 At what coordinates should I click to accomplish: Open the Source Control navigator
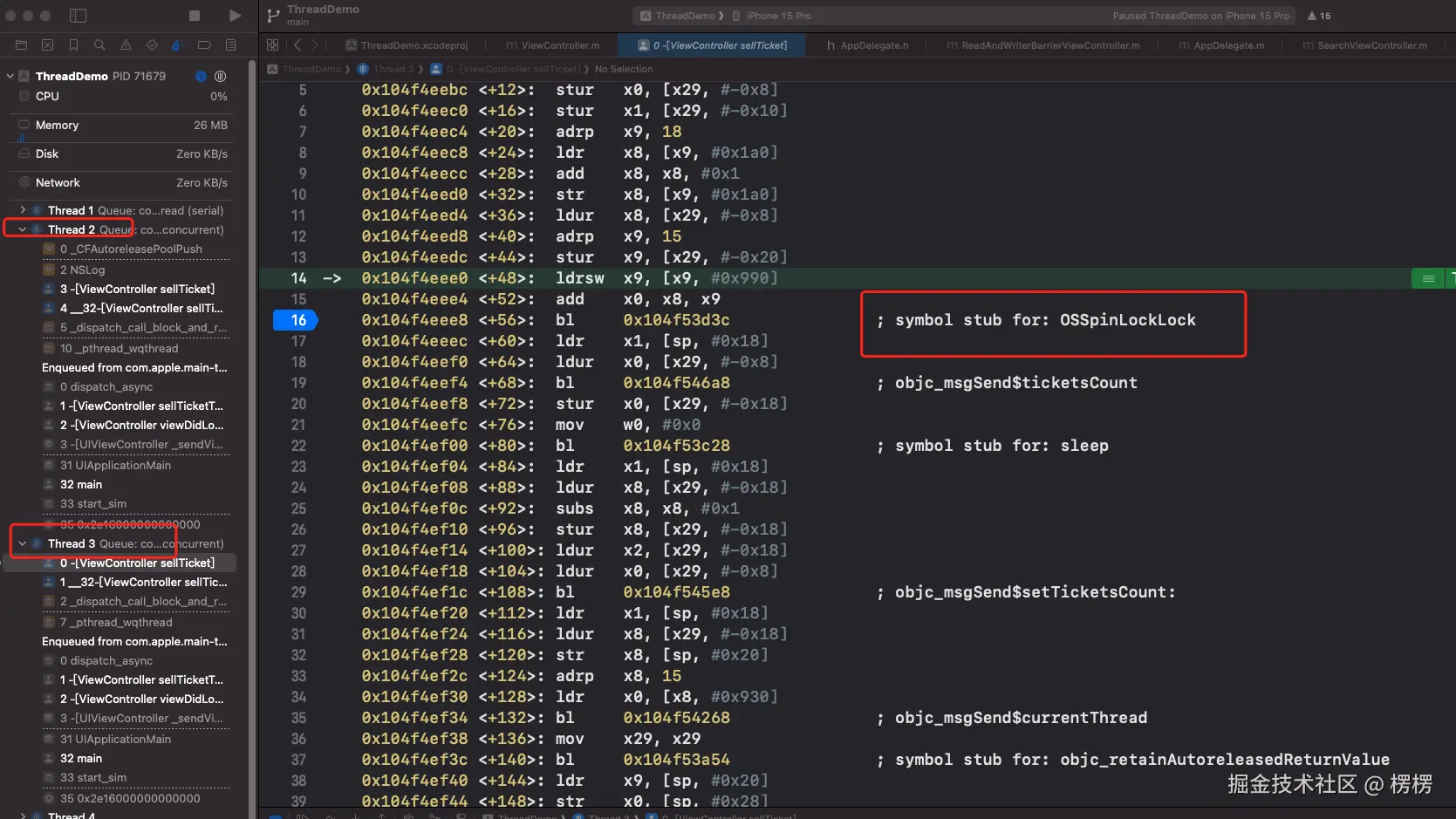pos(48,45)
